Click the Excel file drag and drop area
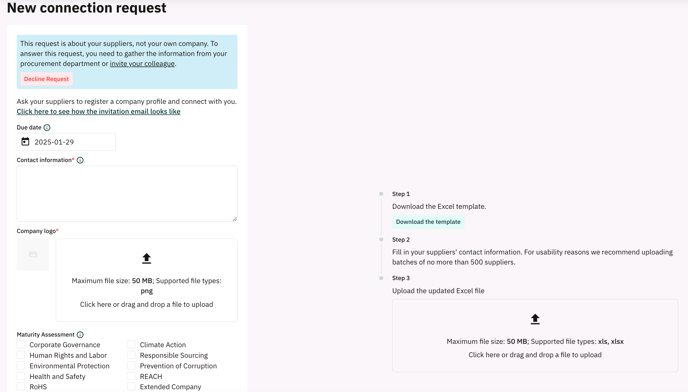Screen dimensions: 688x392 pos(535,336)
